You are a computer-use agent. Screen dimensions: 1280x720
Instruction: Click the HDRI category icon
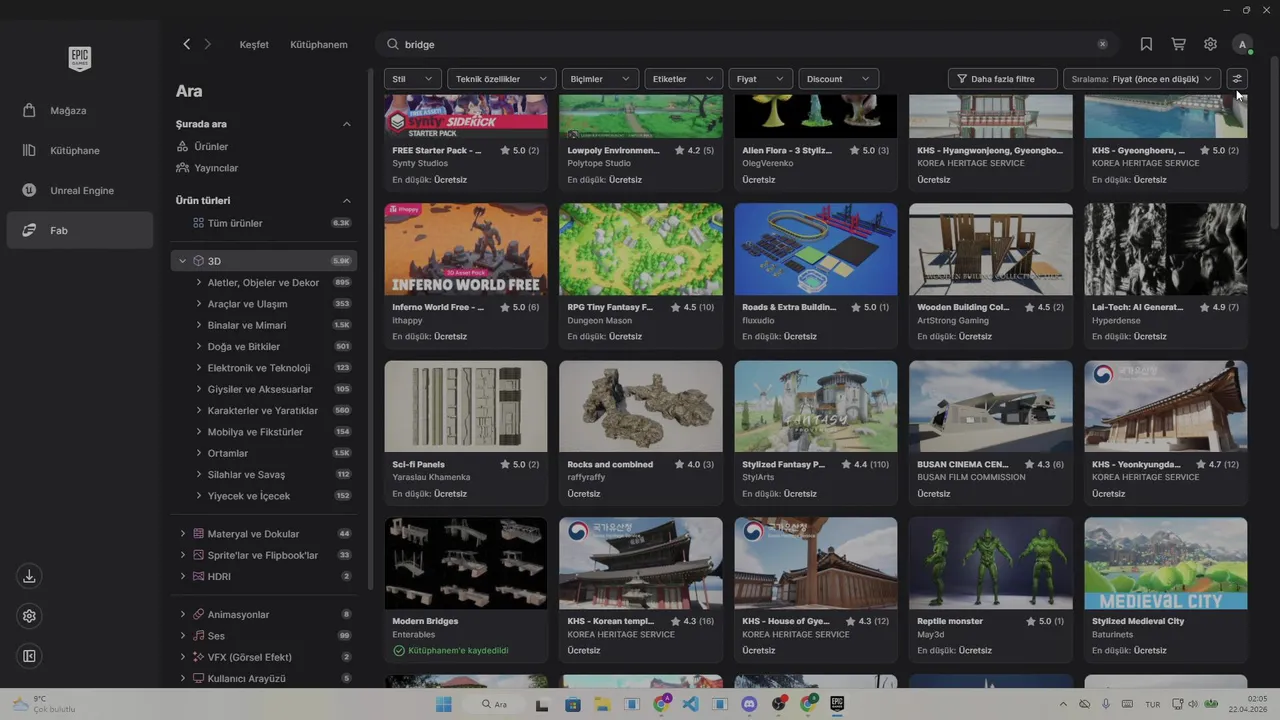coord(199,576)
